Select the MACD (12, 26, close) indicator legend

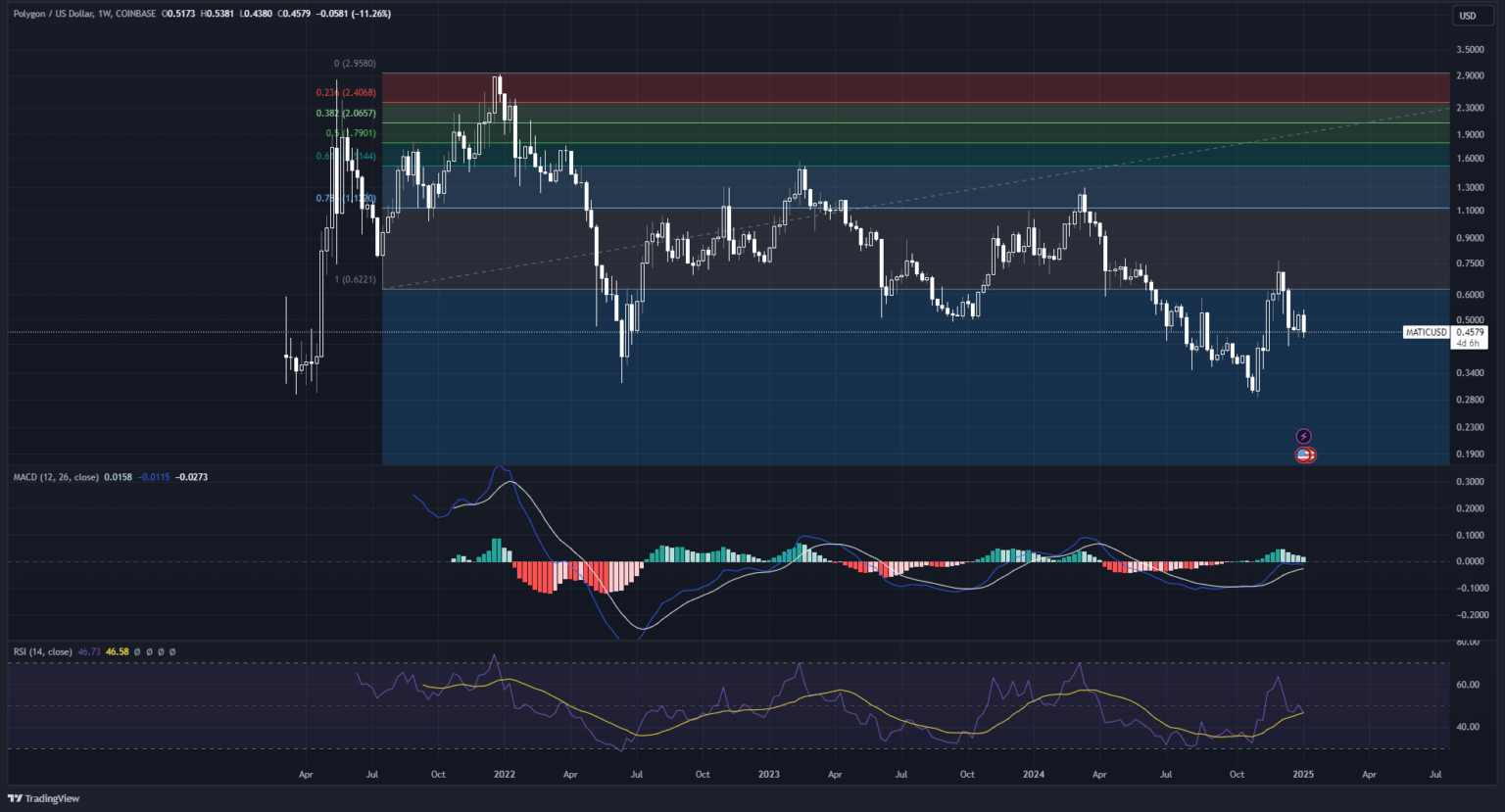56,477
